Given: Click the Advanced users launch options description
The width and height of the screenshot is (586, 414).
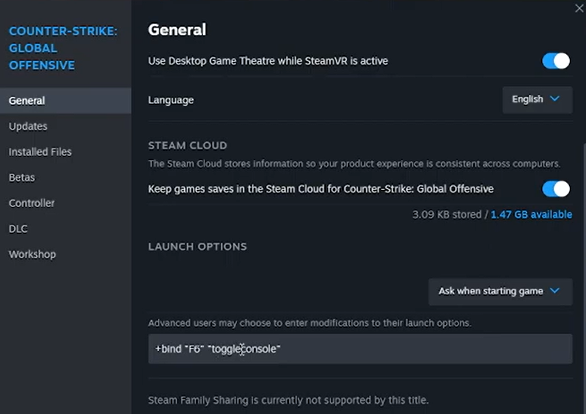Looking at the screenshot, I should click(x=309, y=323).
